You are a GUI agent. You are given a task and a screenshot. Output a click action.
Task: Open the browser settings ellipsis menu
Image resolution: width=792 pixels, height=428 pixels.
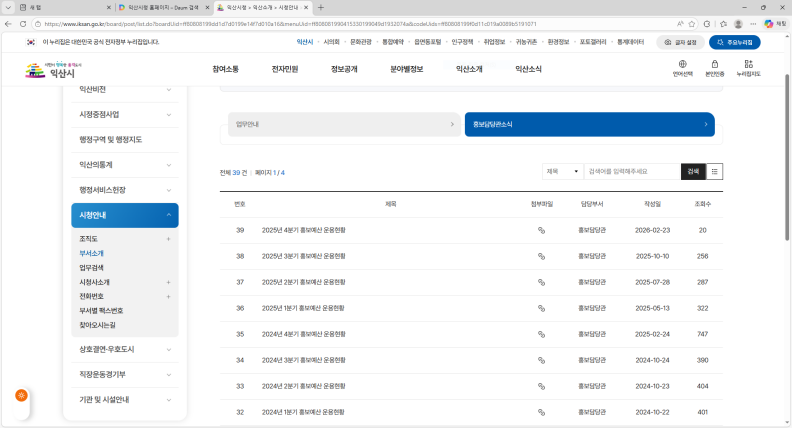(x=753, y=24)
